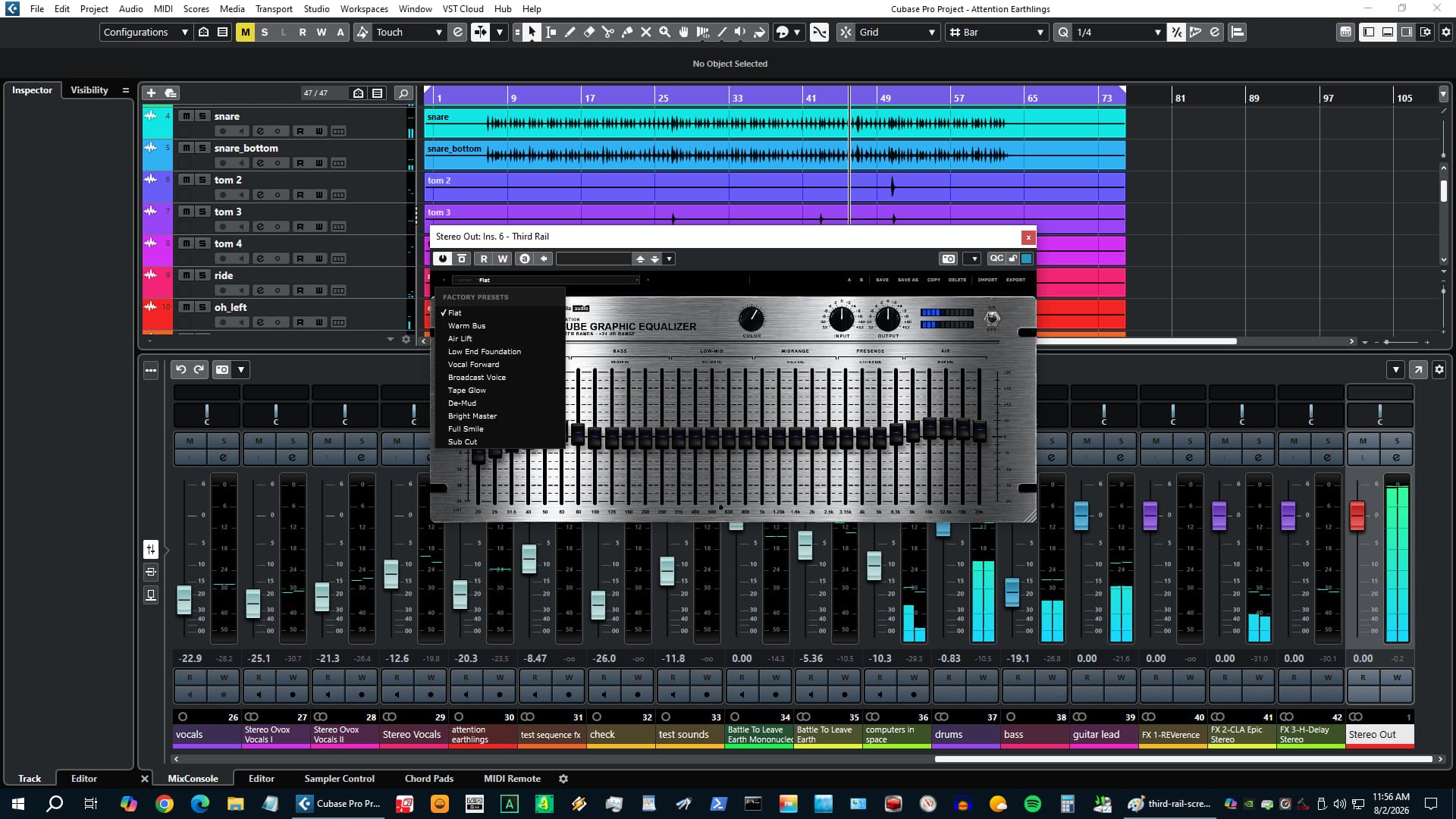
Task: Activate the Mute X tool
Action: pos(646,32)
